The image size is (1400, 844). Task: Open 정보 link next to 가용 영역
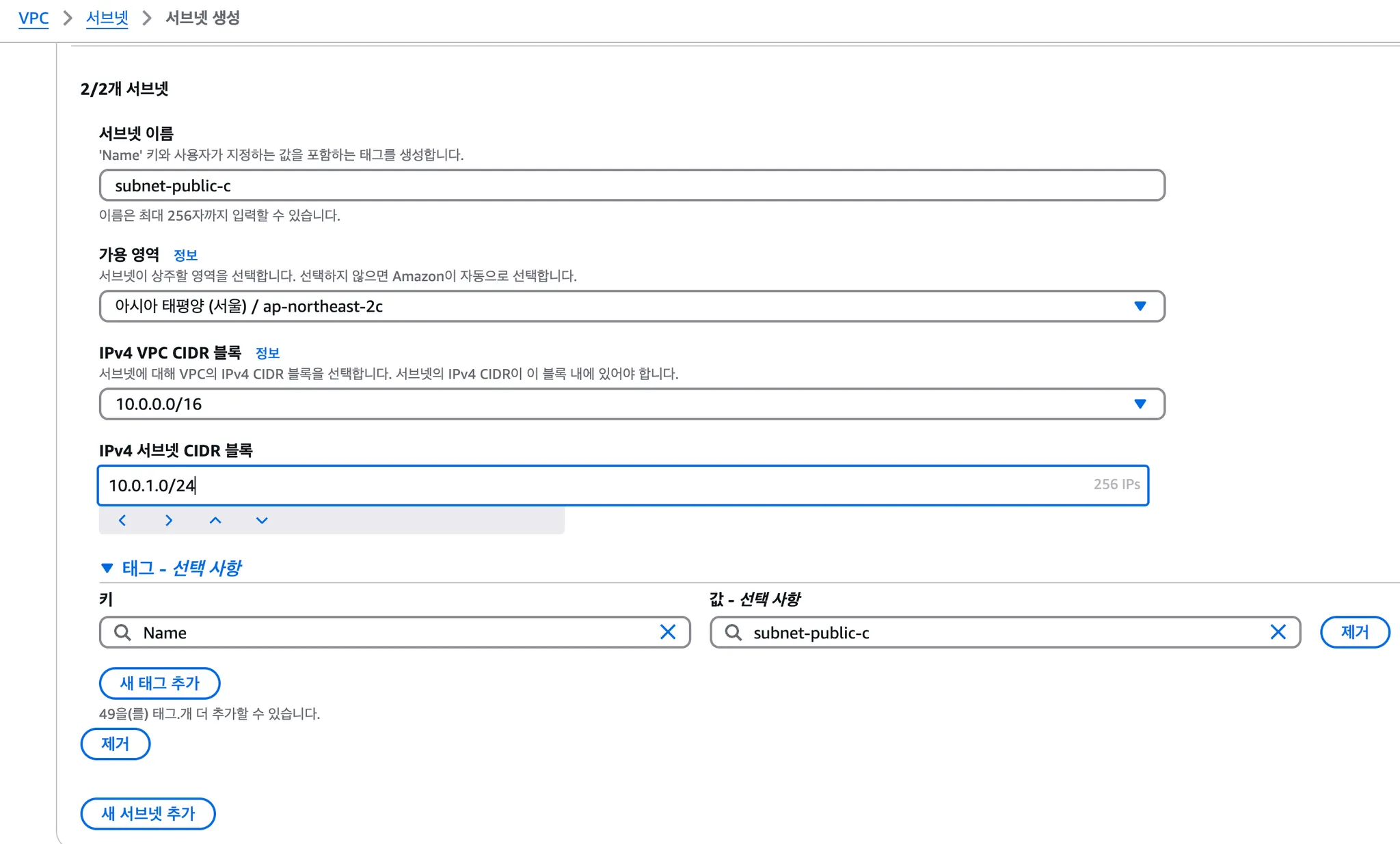pyautogui.click(x=185, y=255)
